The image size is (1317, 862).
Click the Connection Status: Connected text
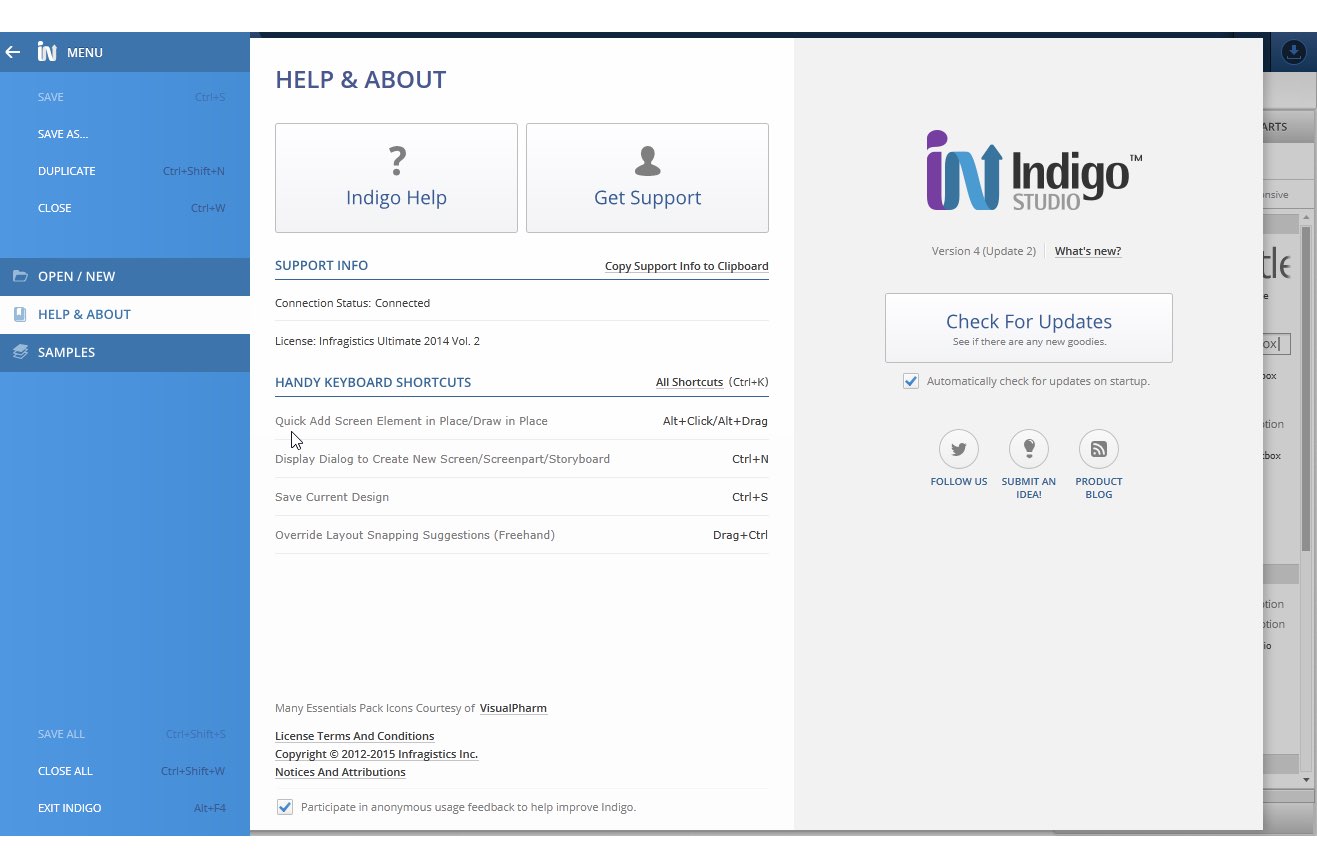(352, 303)
